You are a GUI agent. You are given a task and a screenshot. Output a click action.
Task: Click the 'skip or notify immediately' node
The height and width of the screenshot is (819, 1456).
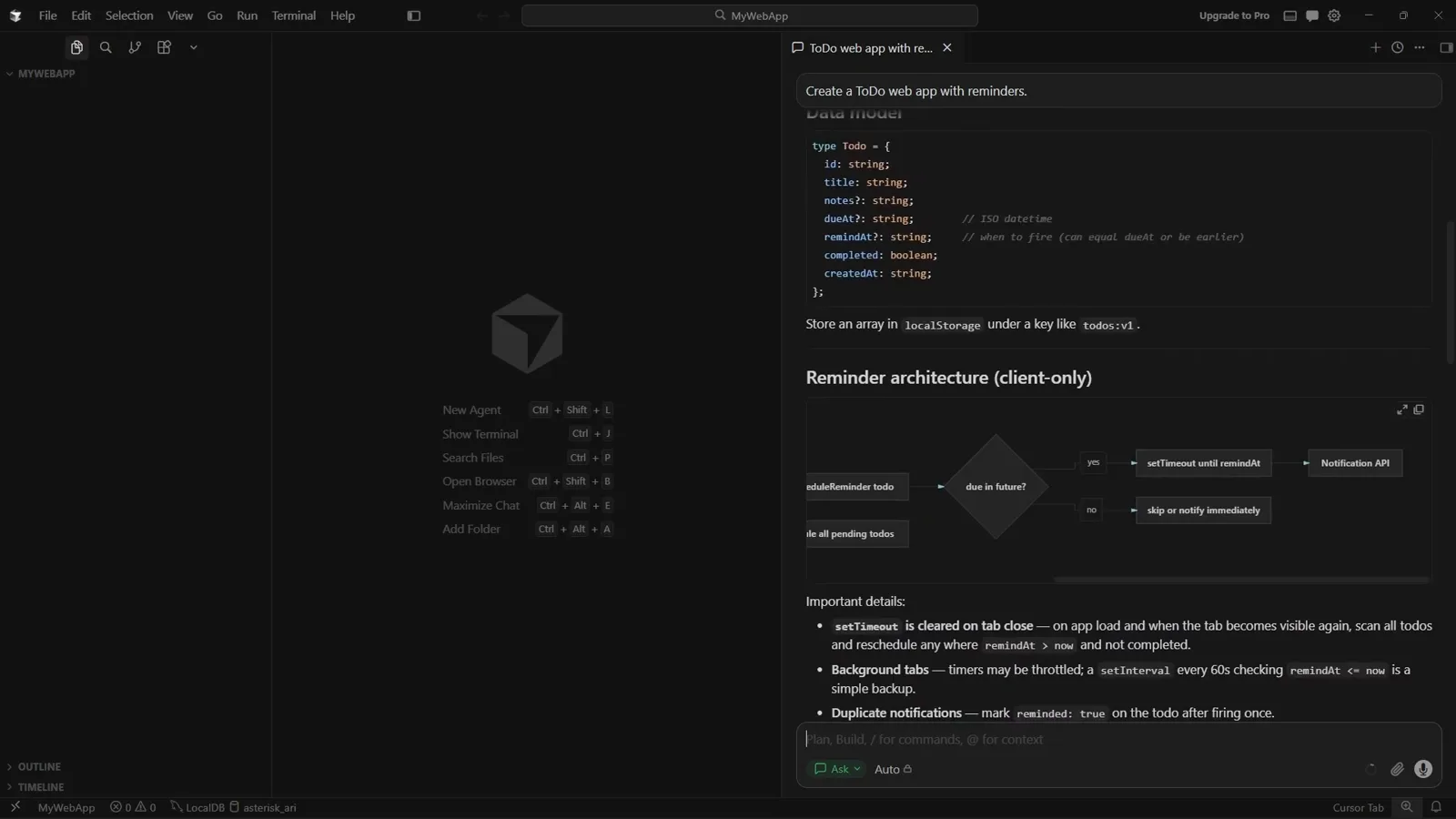1203,511
